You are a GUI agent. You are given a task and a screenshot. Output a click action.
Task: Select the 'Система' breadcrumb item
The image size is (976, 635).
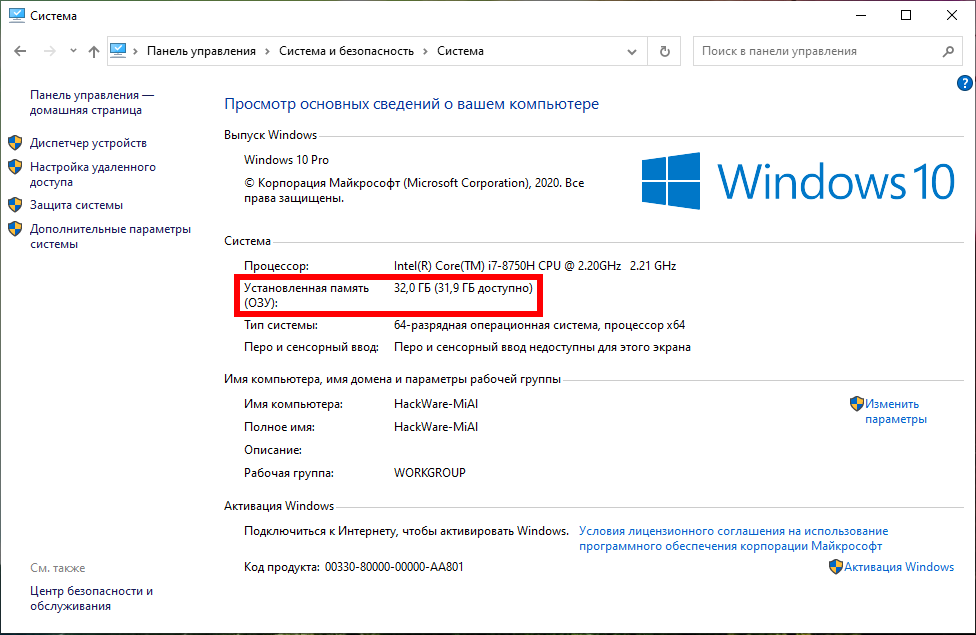tap(460, 51)
